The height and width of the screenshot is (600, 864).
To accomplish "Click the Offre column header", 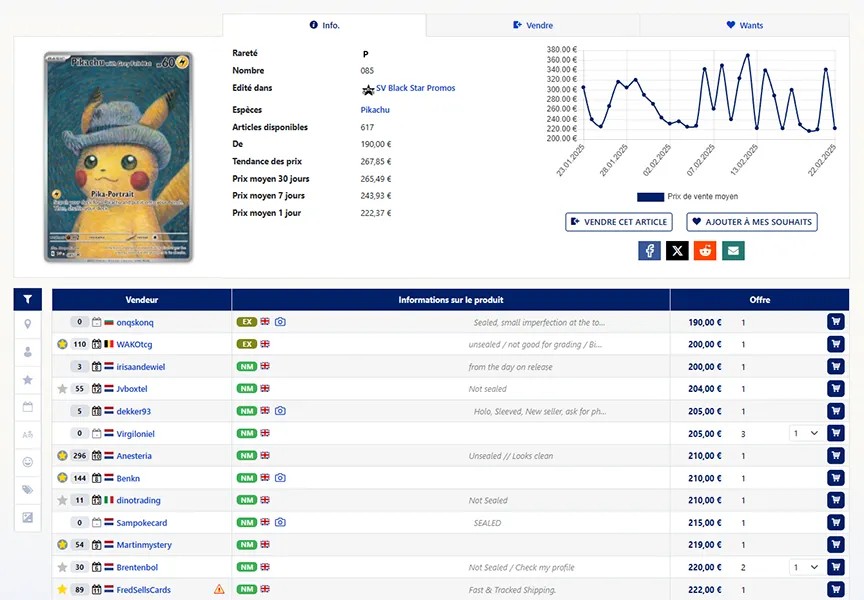I will pyautogui.click(x=759, y=300).
